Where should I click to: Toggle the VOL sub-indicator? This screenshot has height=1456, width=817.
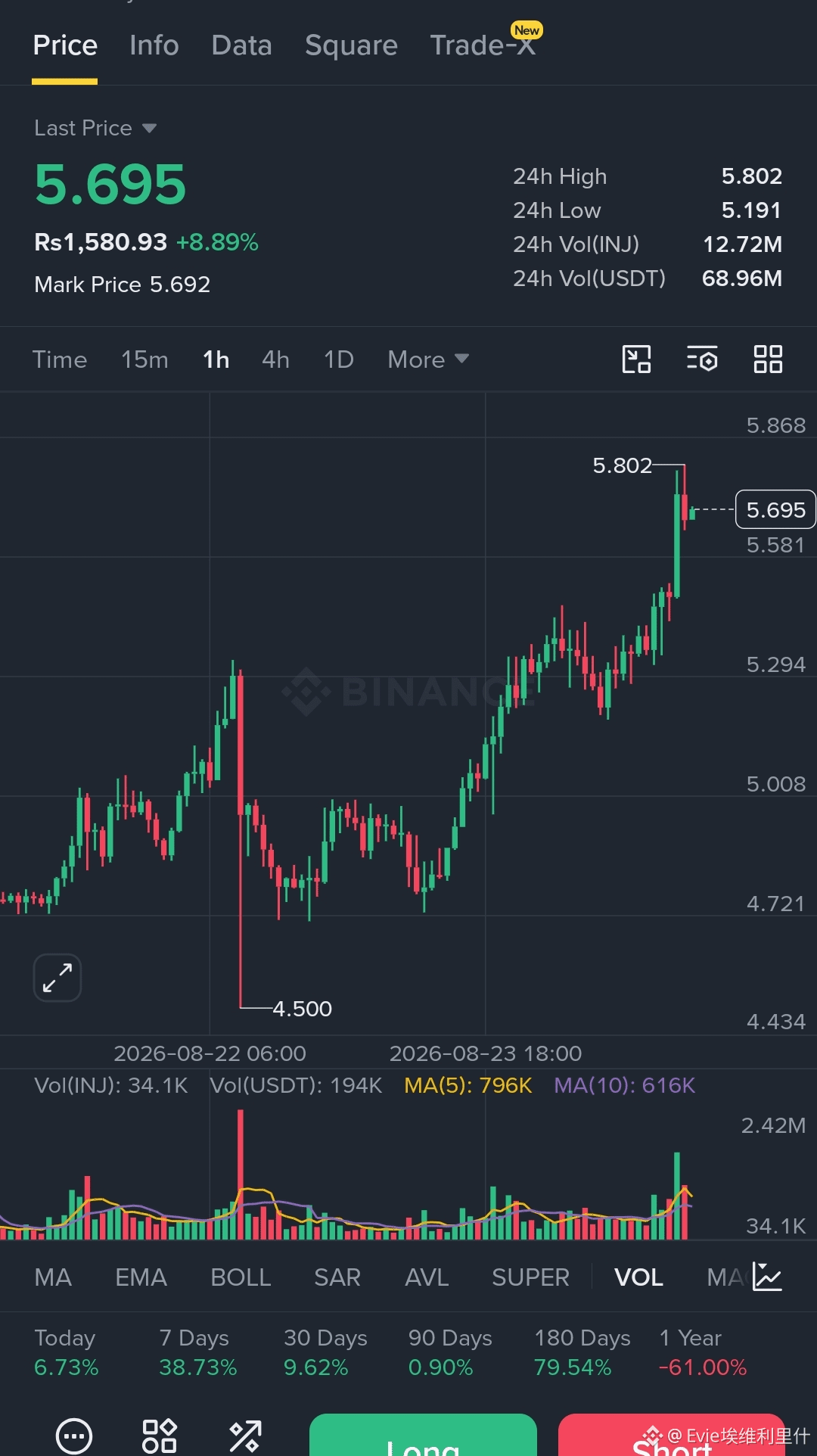[638, 1277]
